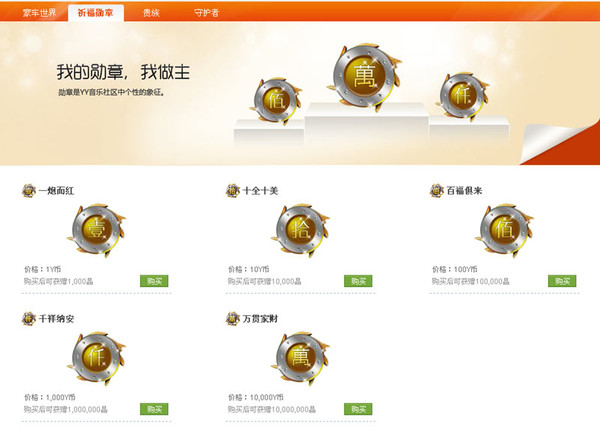The image size is (600, 431).
Task: Select the 祈福勋章 tab
Action: 96,13
